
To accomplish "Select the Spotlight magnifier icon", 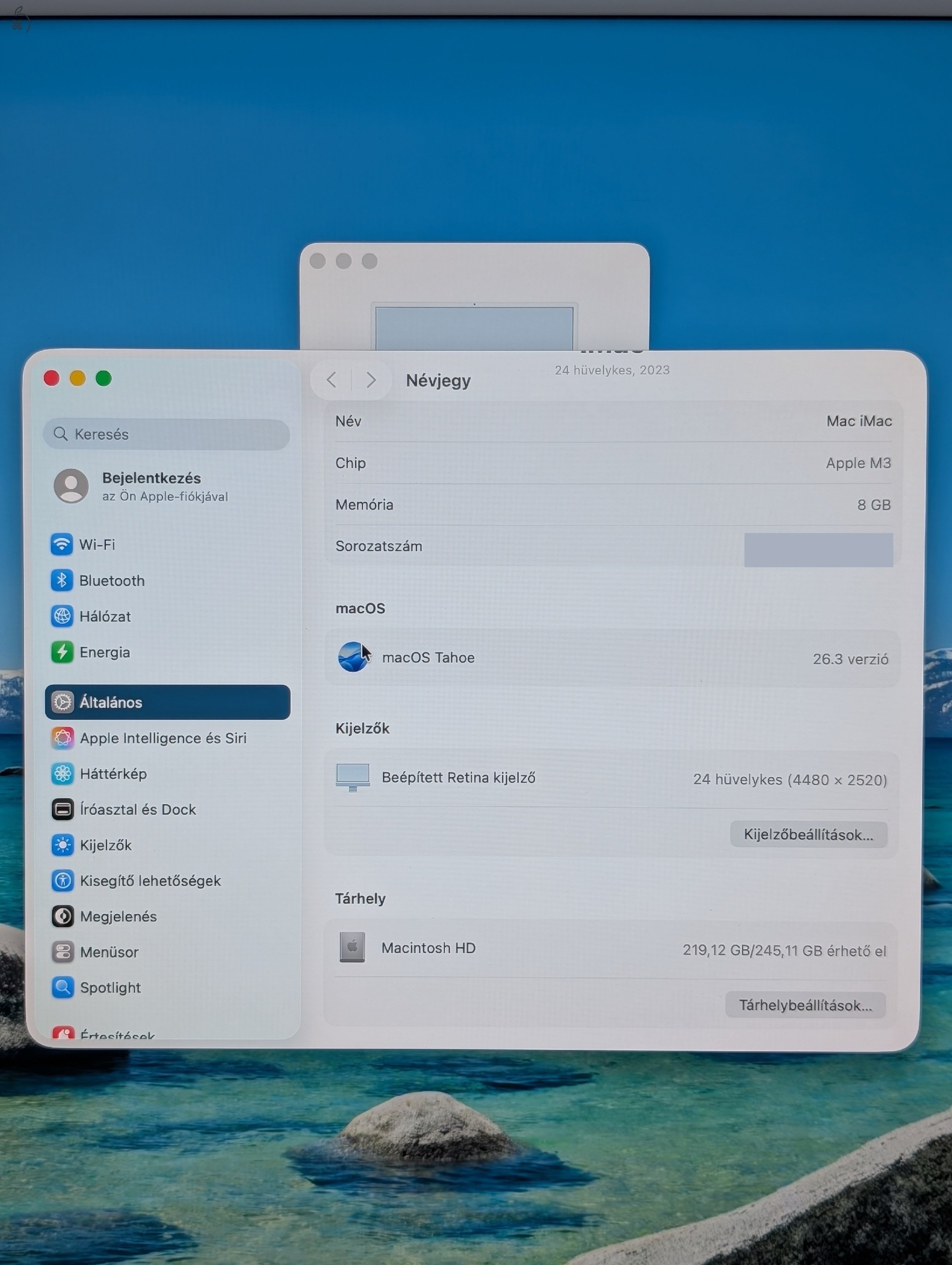I will pos(62,987).
